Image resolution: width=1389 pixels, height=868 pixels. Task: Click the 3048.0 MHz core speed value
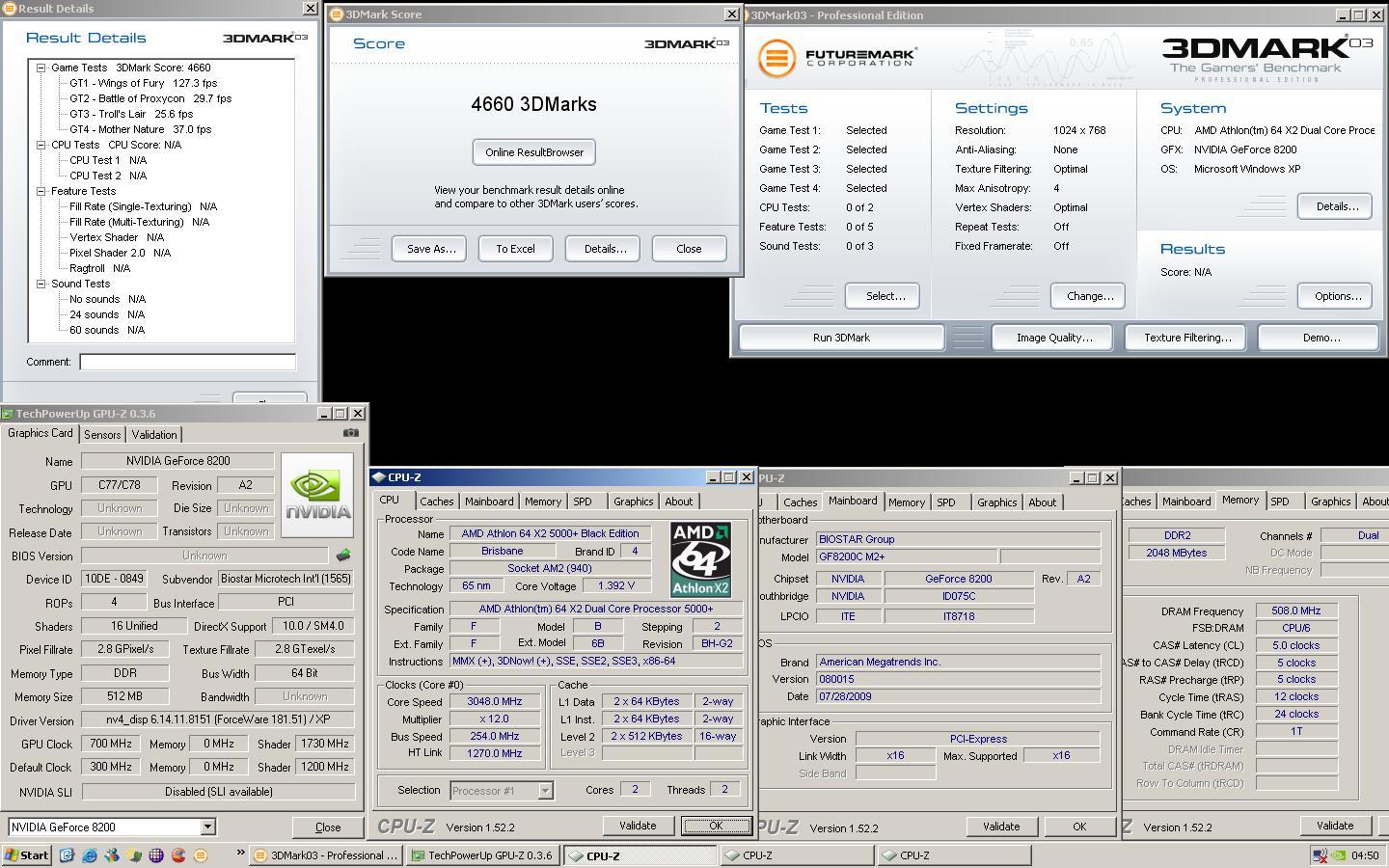494,701
